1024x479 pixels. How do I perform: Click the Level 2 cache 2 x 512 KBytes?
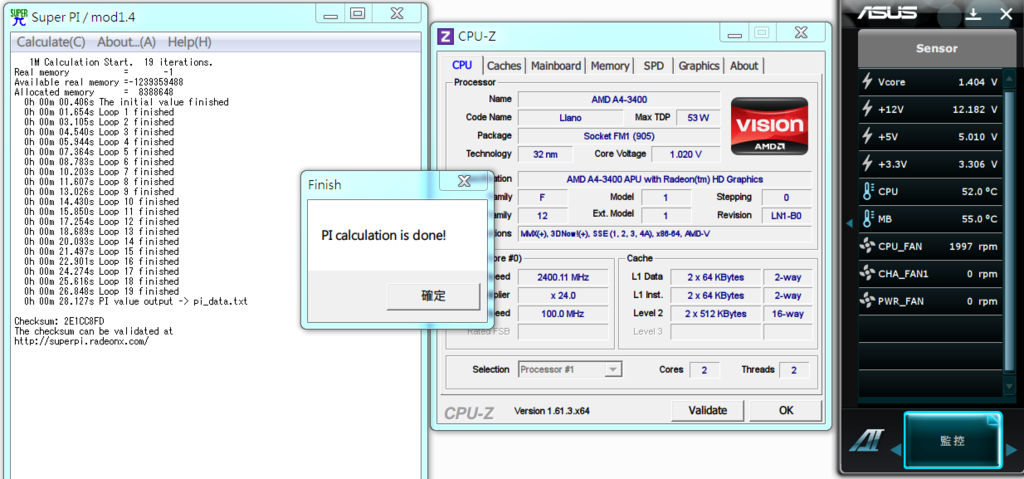pos(716,314)
